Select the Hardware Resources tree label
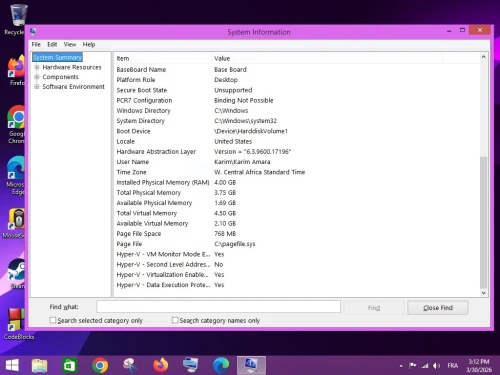 (72, 67)
